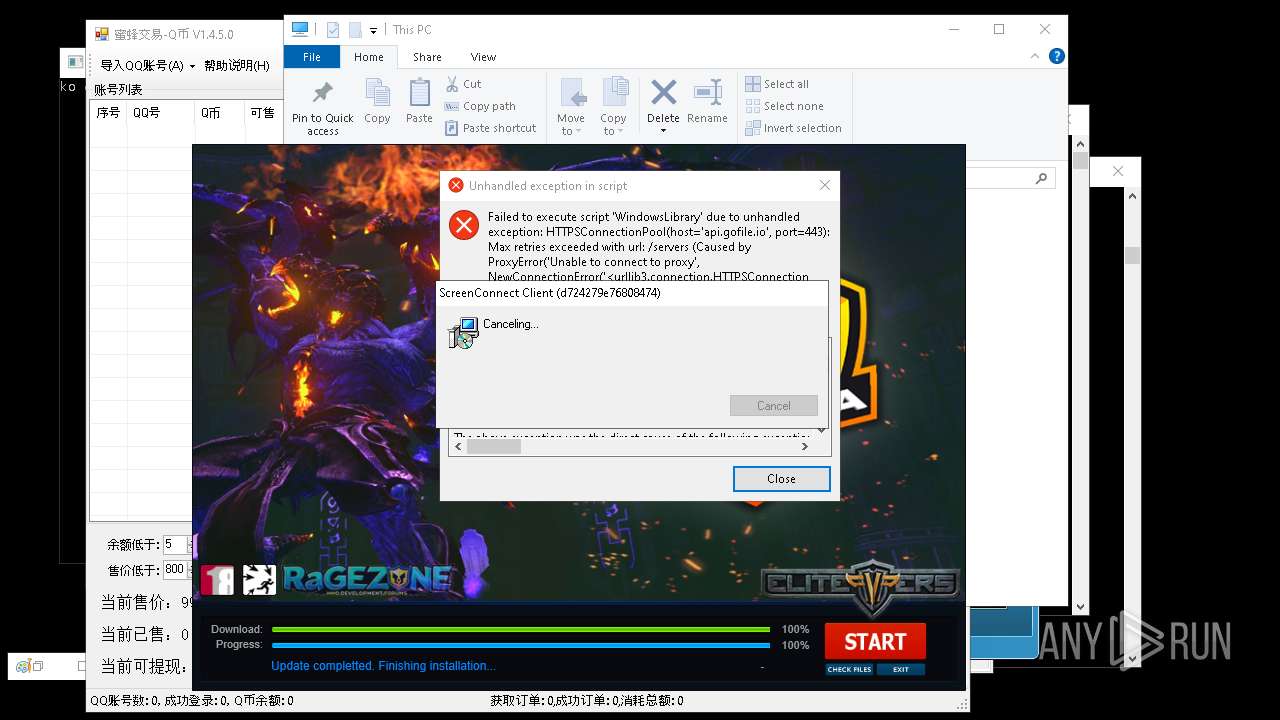
Task: Click Paste shortcut in Explorer ribbon
Action: coord(491,128)
